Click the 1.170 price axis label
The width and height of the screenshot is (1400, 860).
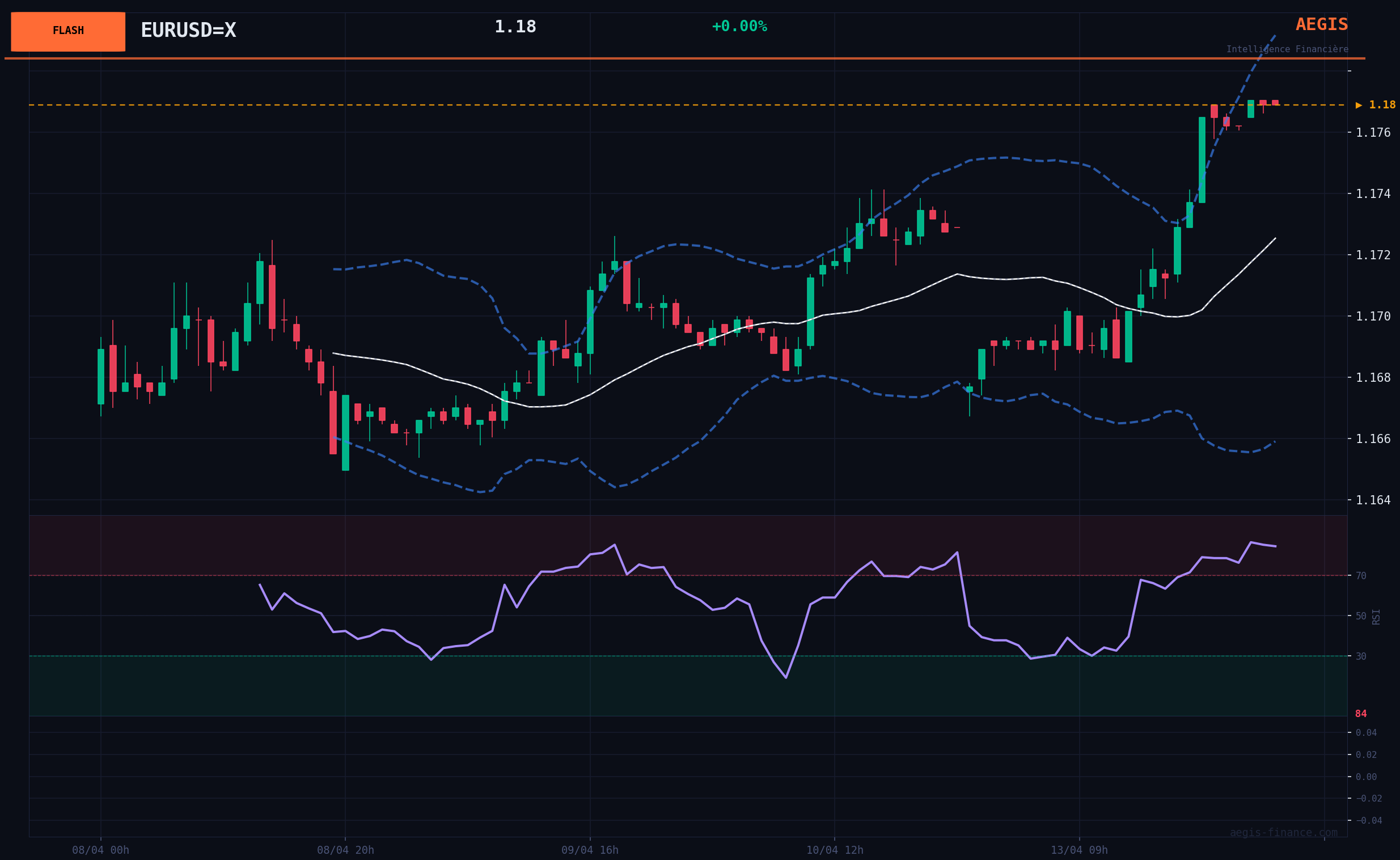[1373, 316]
